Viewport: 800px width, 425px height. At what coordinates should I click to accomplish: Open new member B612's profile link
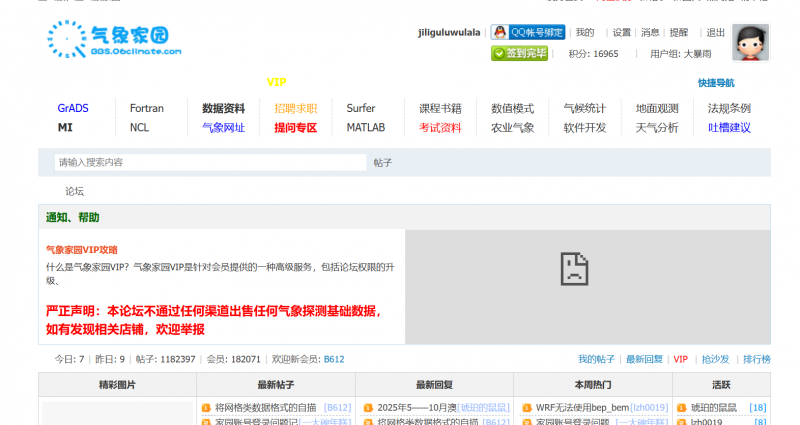(x=334, y=359)
